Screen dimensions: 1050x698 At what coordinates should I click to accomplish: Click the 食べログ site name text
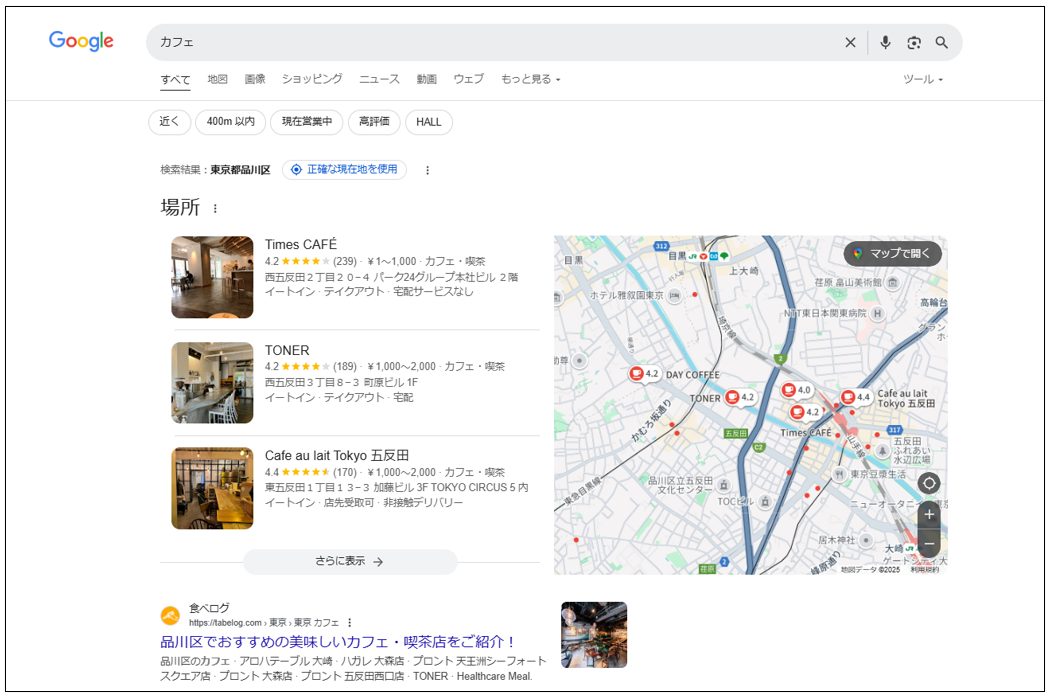pos(209,608)
